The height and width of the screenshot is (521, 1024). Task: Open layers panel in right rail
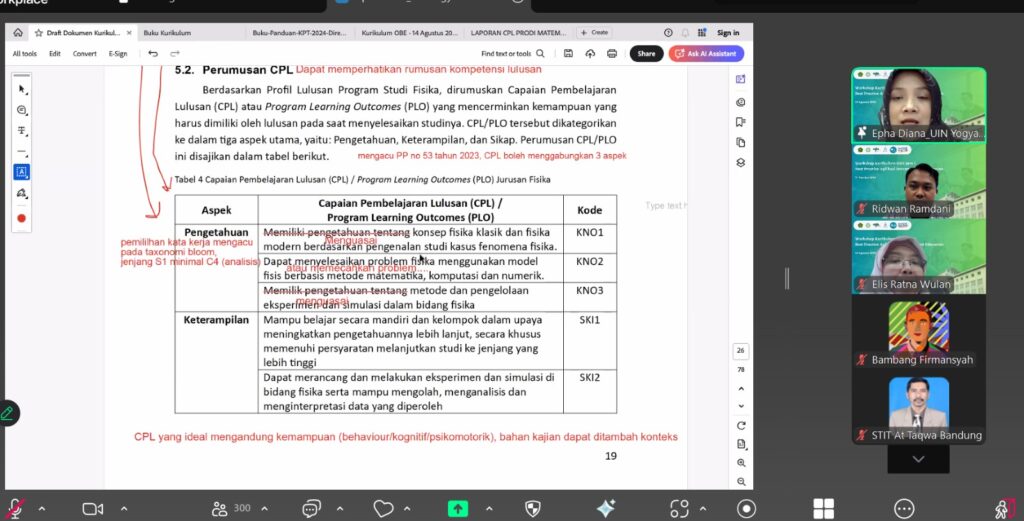[x=741, y=163]
